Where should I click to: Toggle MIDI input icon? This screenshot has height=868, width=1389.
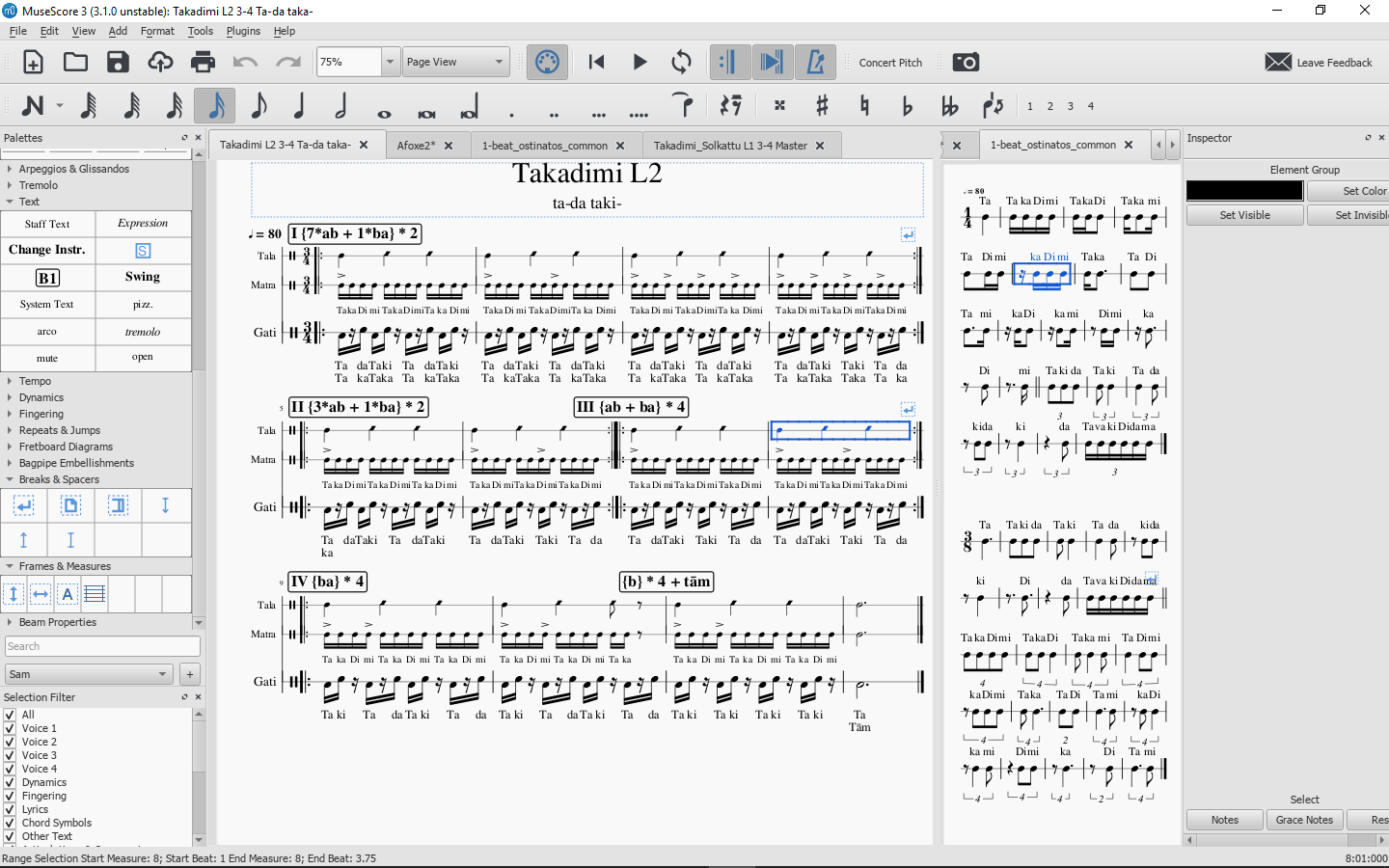pyautogui.click(x=547, y=63)
